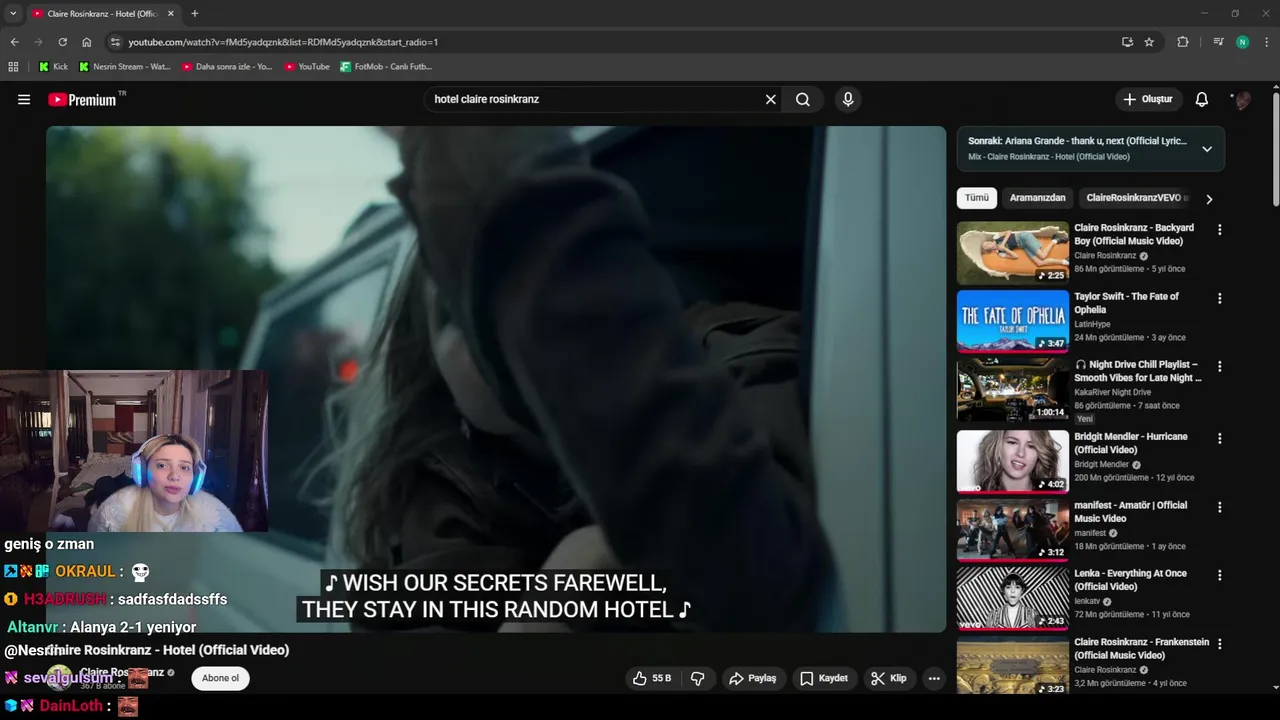1280x720 pixels.
Task: Open new browser tab plus
Action: pyautogui.click(x=195, y=14)
